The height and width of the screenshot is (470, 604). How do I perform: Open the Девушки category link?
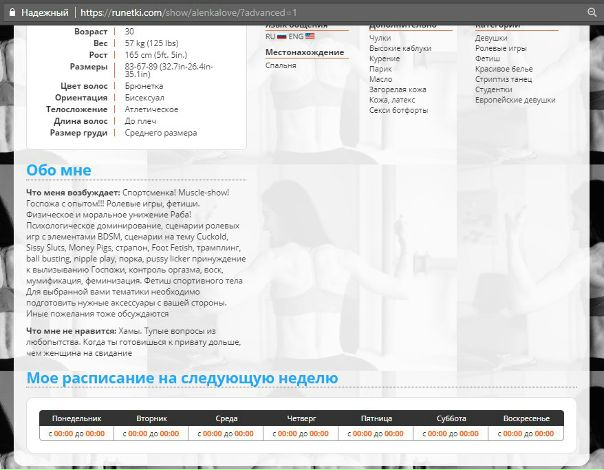click(x=490, y=37)
